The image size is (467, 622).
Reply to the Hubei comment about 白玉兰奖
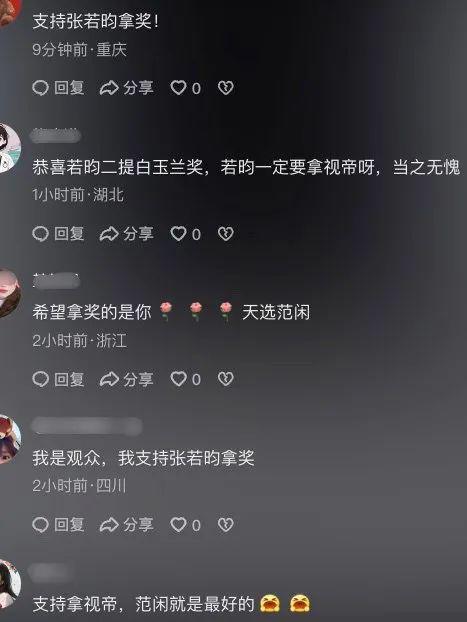tap(58, 234)
